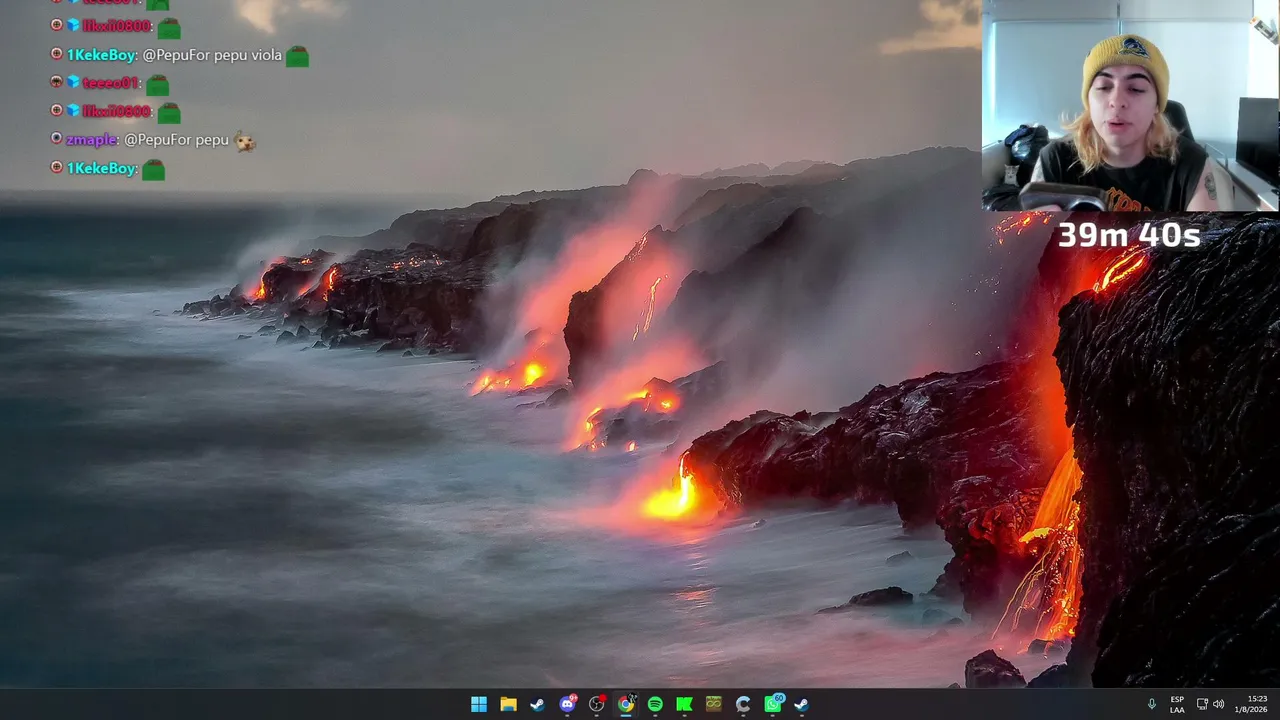Switch to the Google Chrome window
The height and width of the screenshot is (720, 1280).
pos(626,704)
